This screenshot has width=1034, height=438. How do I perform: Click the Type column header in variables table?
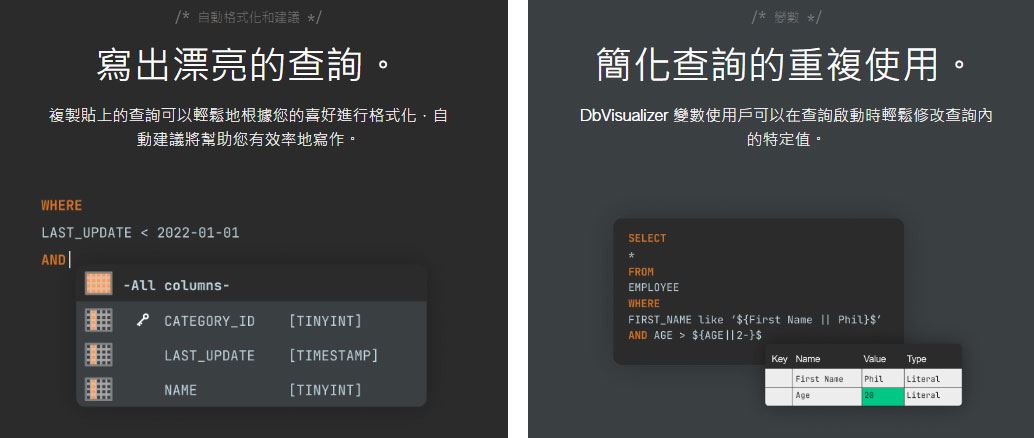pyautogui.click(x=916, y=358)
